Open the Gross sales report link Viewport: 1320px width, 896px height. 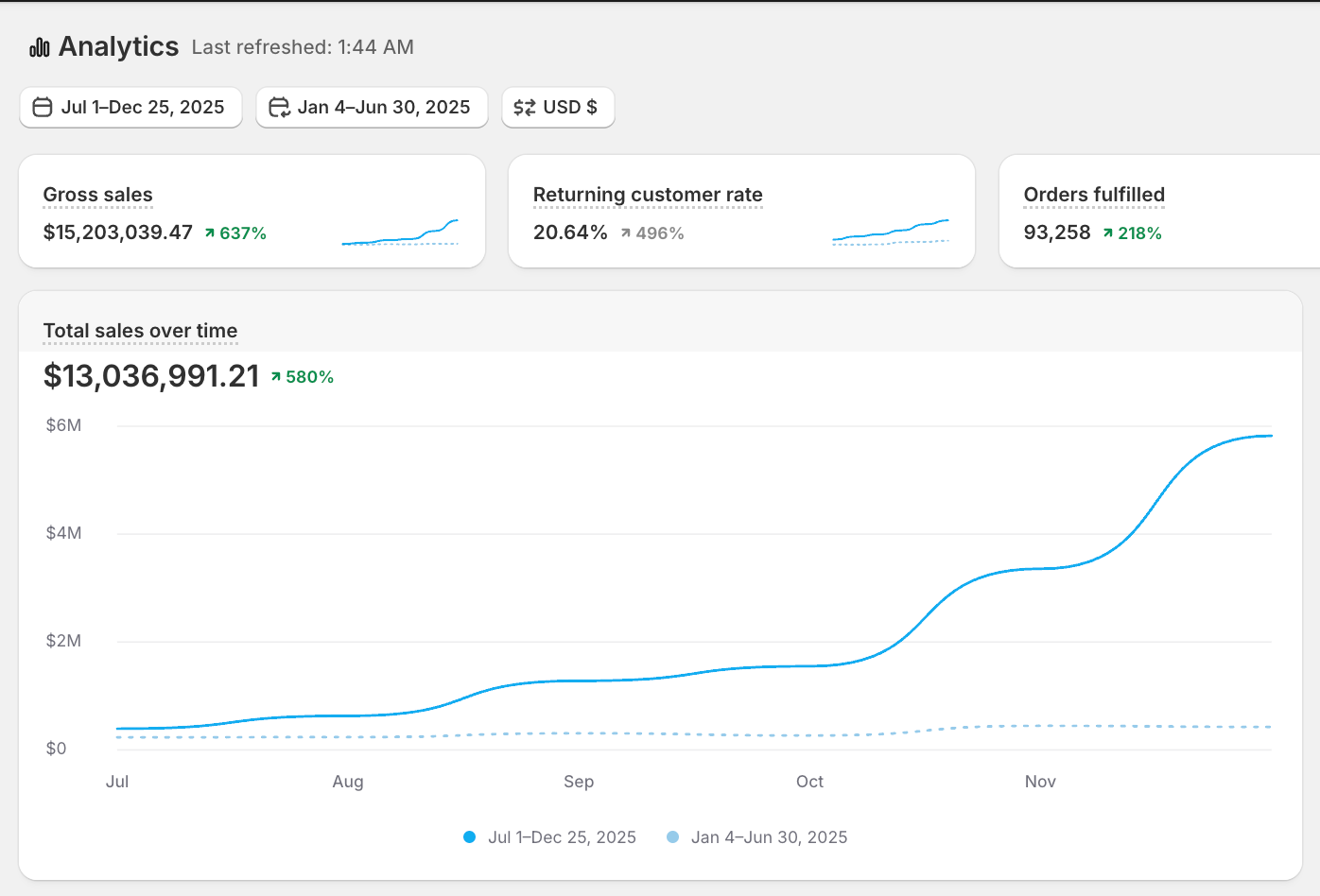[x=97, y=195]
